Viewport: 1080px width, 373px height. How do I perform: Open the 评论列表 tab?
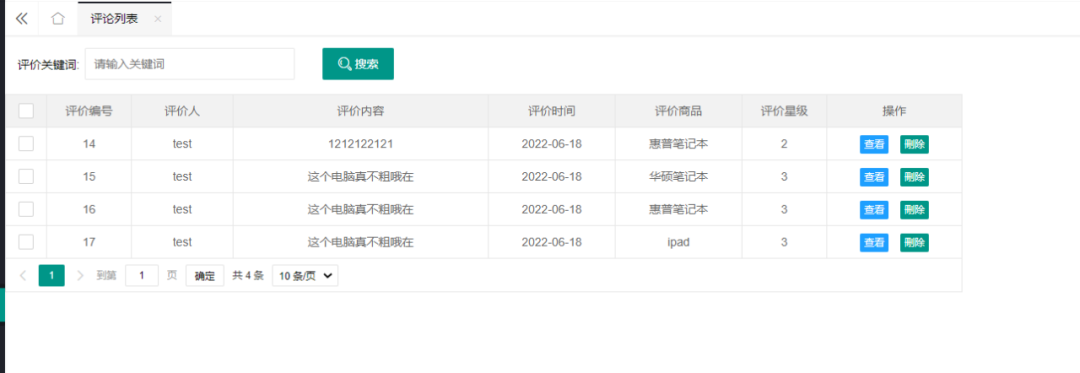tap(114, 19)
